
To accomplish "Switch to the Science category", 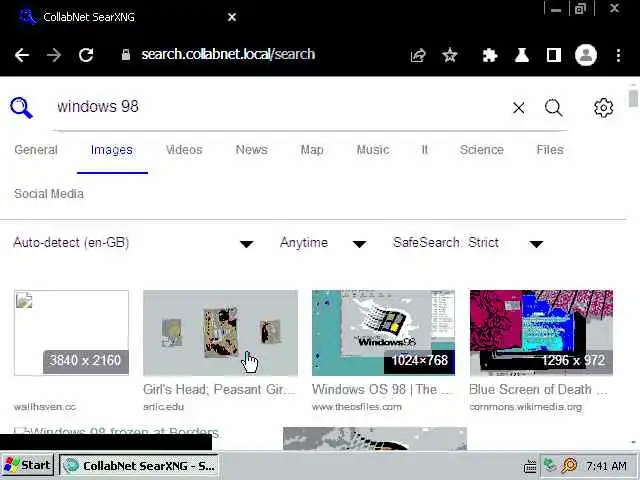I will pos(482,150).
